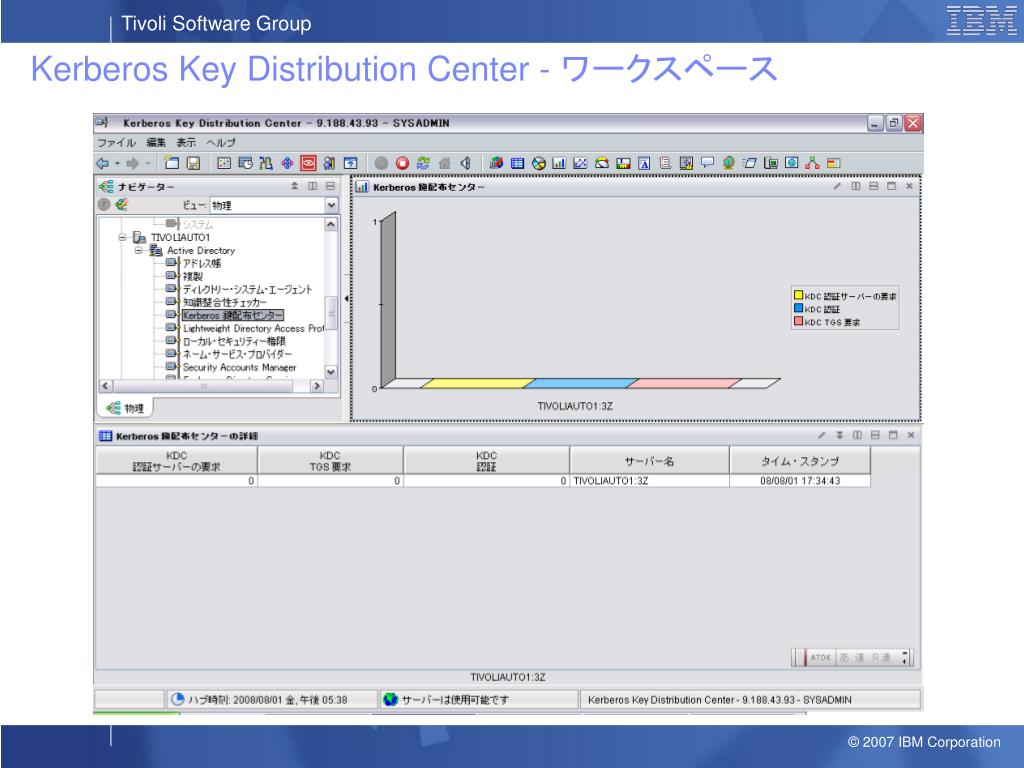Select the speech bubble console view icon
Image resolution: width=1024 pixels, height=768 pixels.
click(x=707, y=163)
